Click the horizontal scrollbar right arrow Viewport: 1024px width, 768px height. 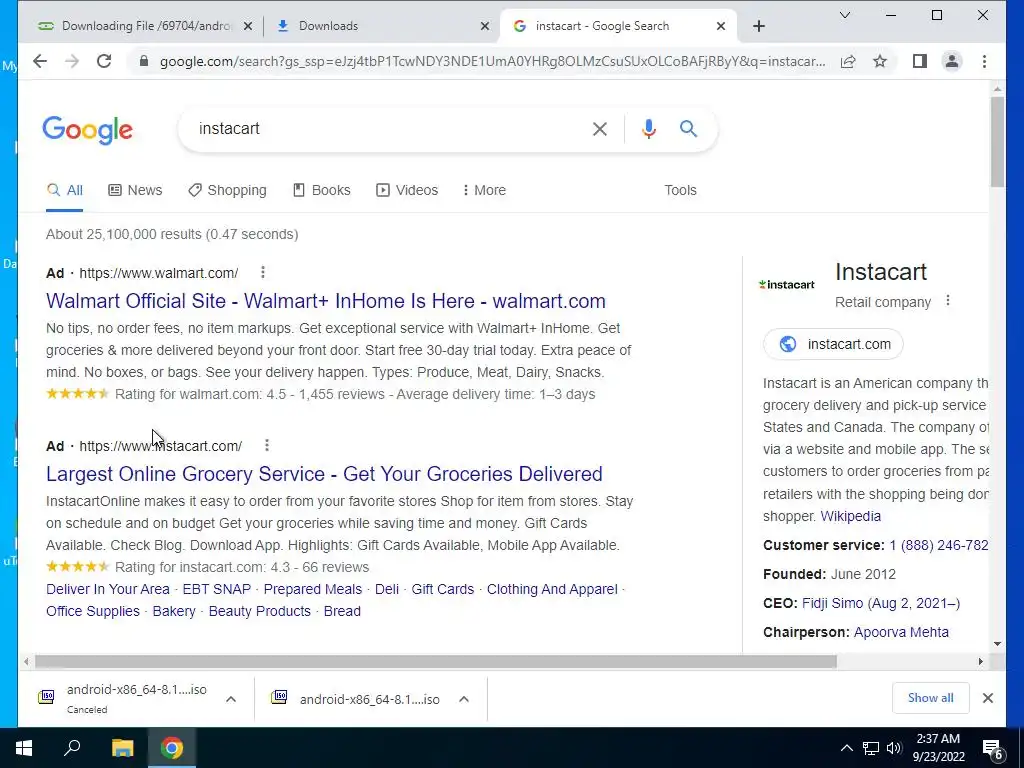[x=980, y=662]
